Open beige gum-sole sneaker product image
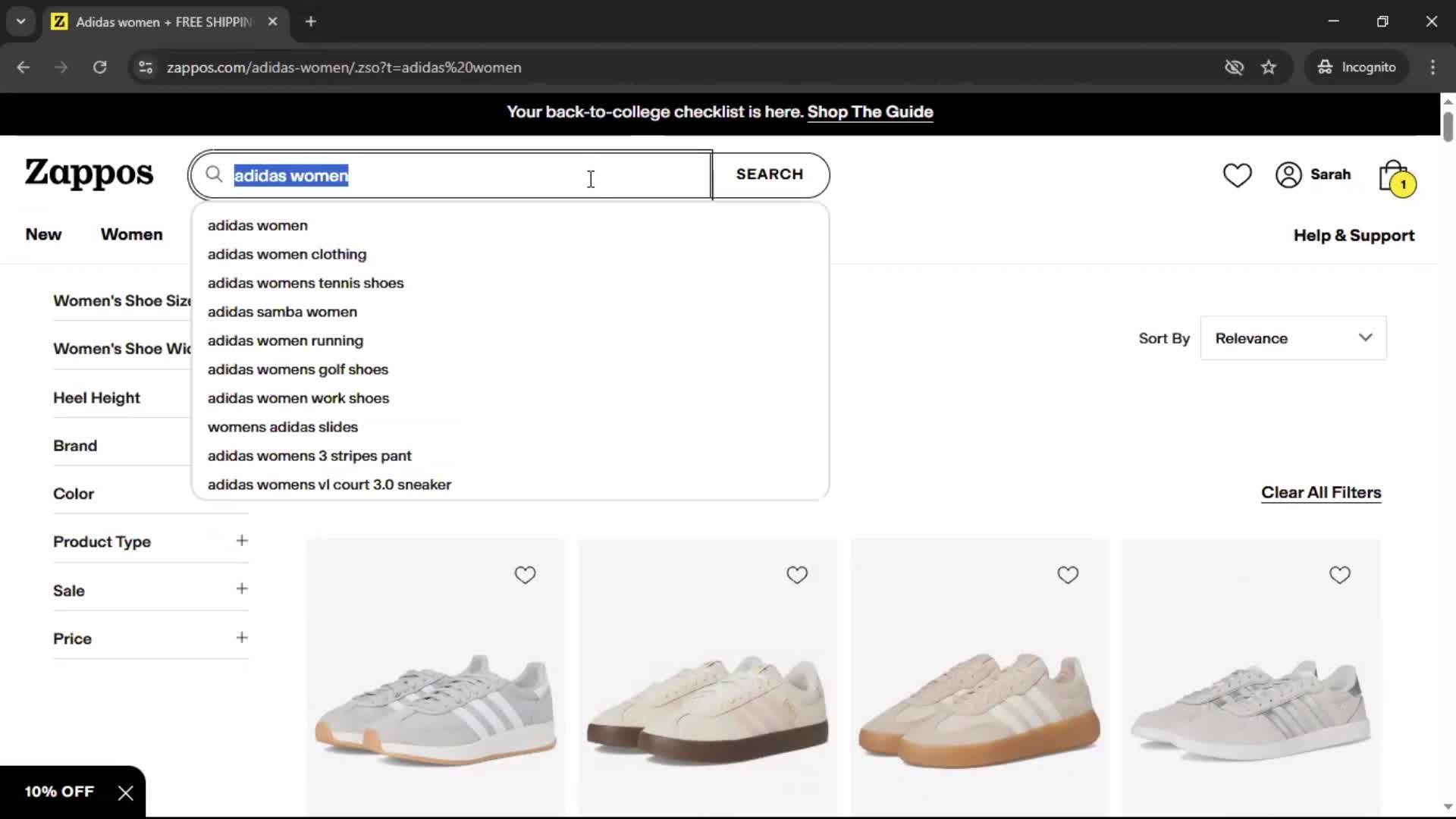Viewport: 1456px width, 819px height. [x=979, y=679]
